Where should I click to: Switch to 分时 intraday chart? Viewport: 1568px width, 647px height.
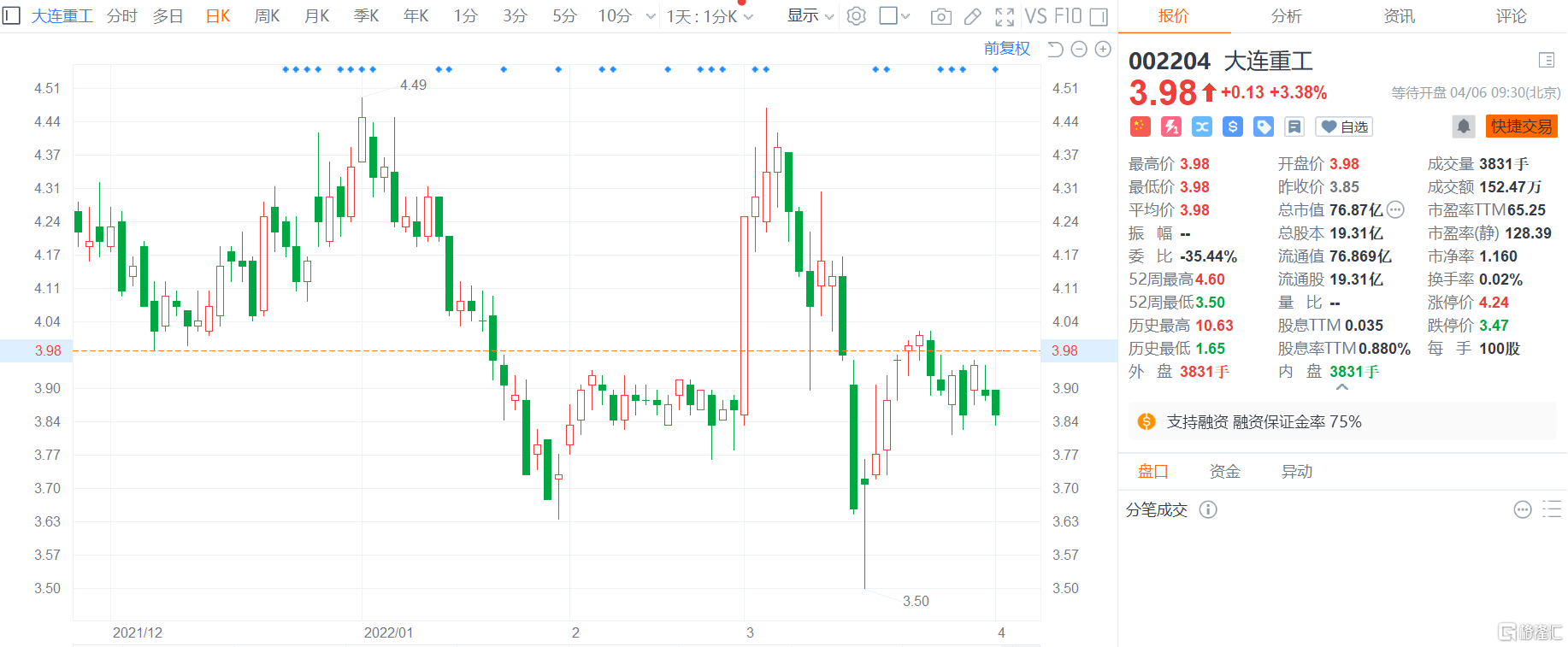122,15
